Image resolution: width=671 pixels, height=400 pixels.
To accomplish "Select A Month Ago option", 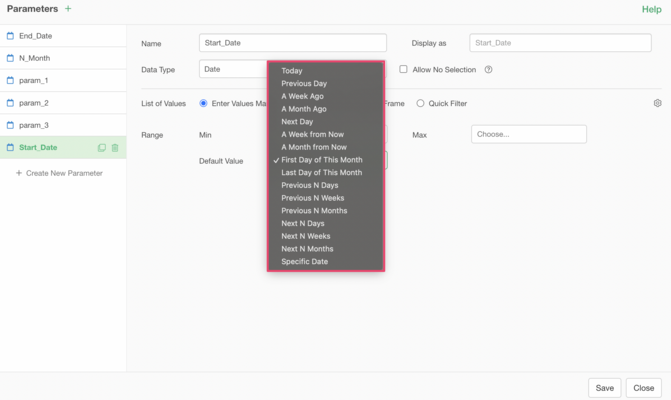I will click(x=326, y=109).
